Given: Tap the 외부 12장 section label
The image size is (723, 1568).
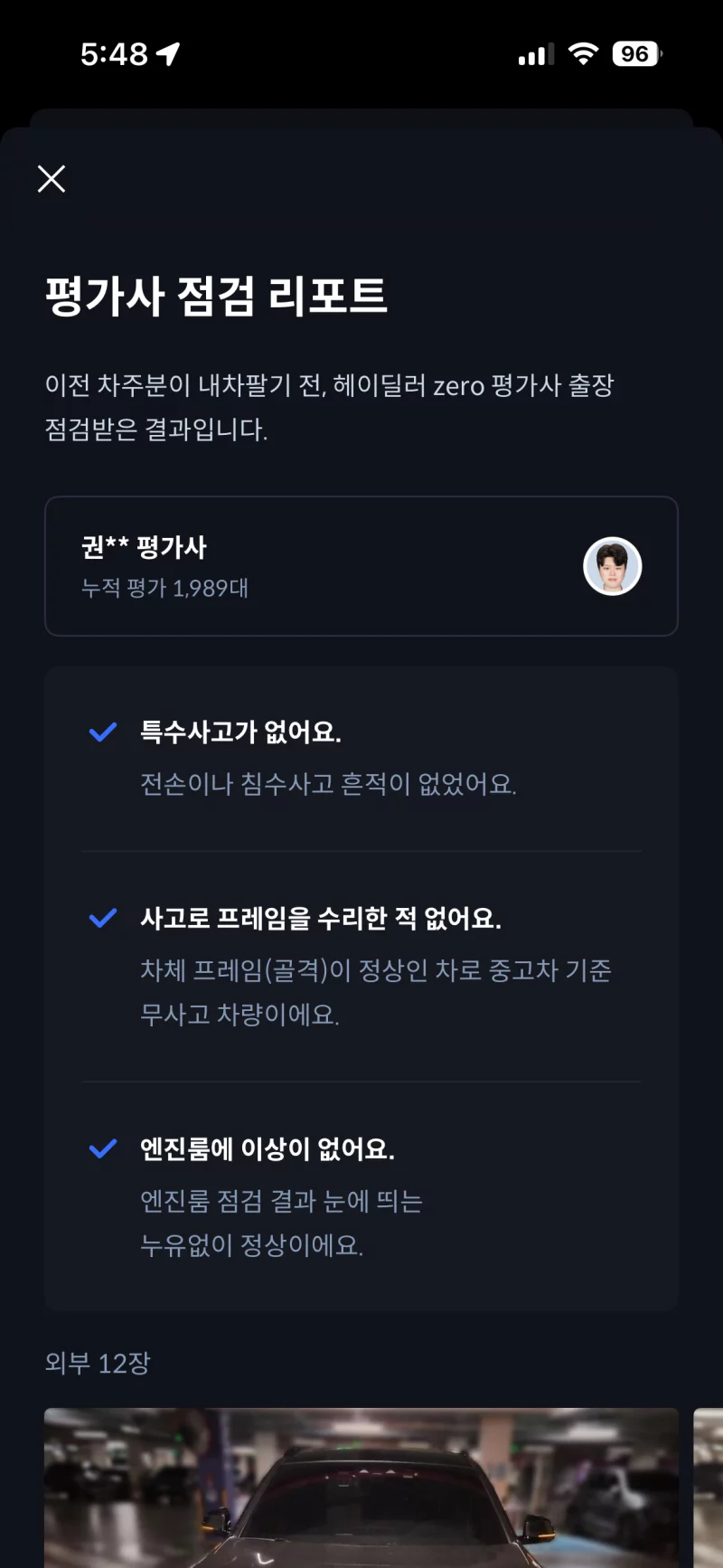Looking at the screenshot, I should 98,1363.
